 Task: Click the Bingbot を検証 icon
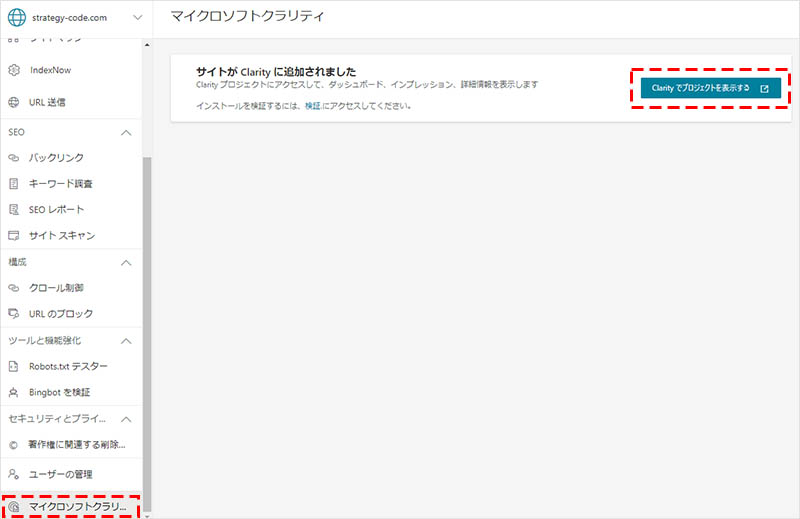tap(14, 392)
